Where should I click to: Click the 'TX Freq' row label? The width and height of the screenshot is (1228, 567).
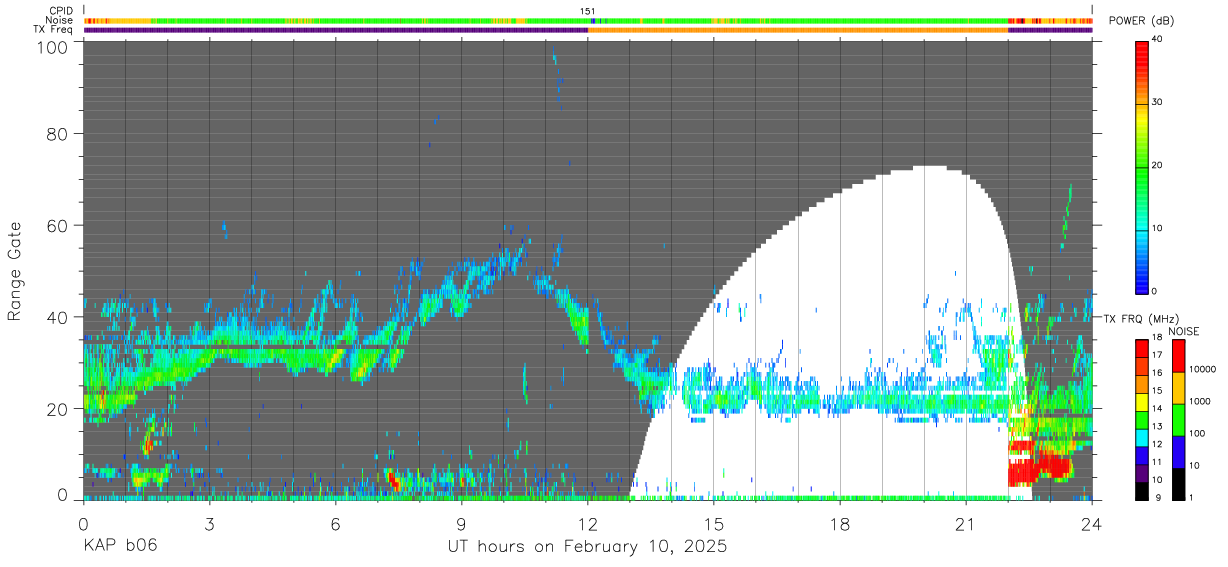click(54, 29)
